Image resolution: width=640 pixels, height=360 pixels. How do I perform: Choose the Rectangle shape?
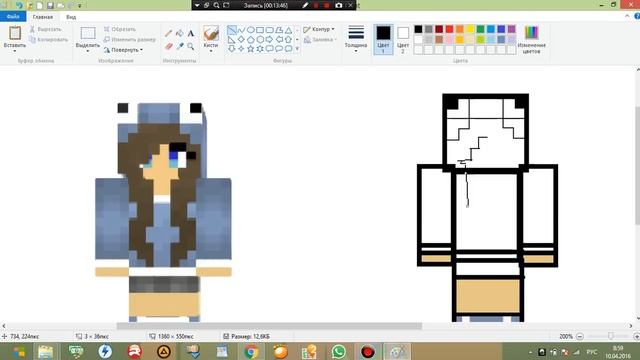[x=260, y=30]
